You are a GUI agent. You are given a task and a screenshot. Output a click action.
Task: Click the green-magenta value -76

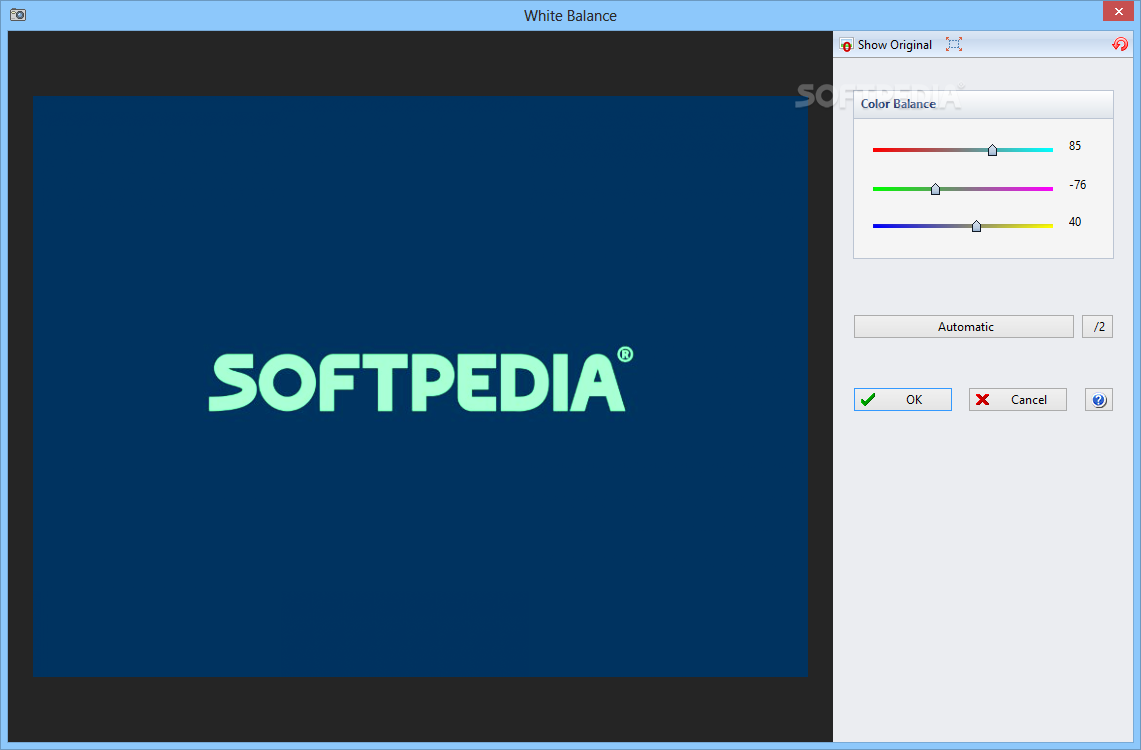point(1078,185)
